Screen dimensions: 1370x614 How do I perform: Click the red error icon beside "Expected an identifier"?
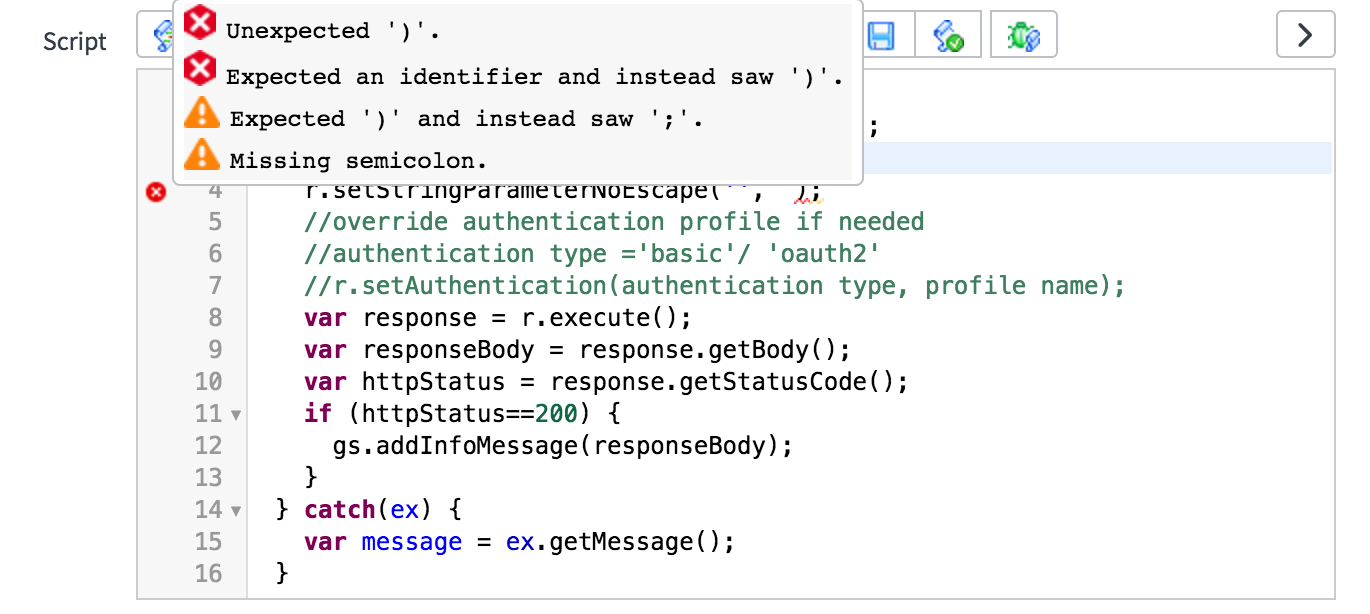pyautogui.click(x=201, y=69)
